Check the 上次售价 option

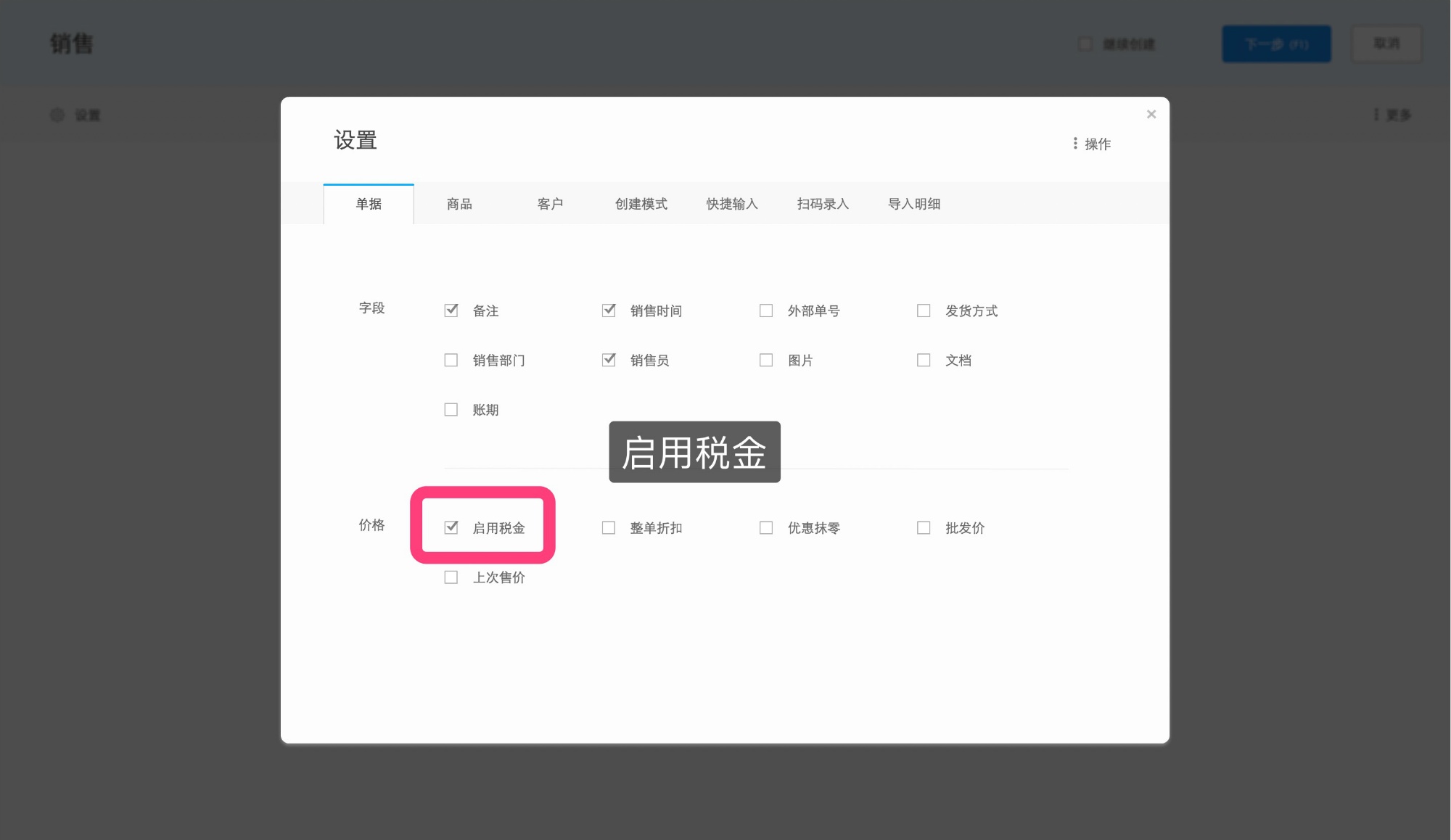click(451, 577)
